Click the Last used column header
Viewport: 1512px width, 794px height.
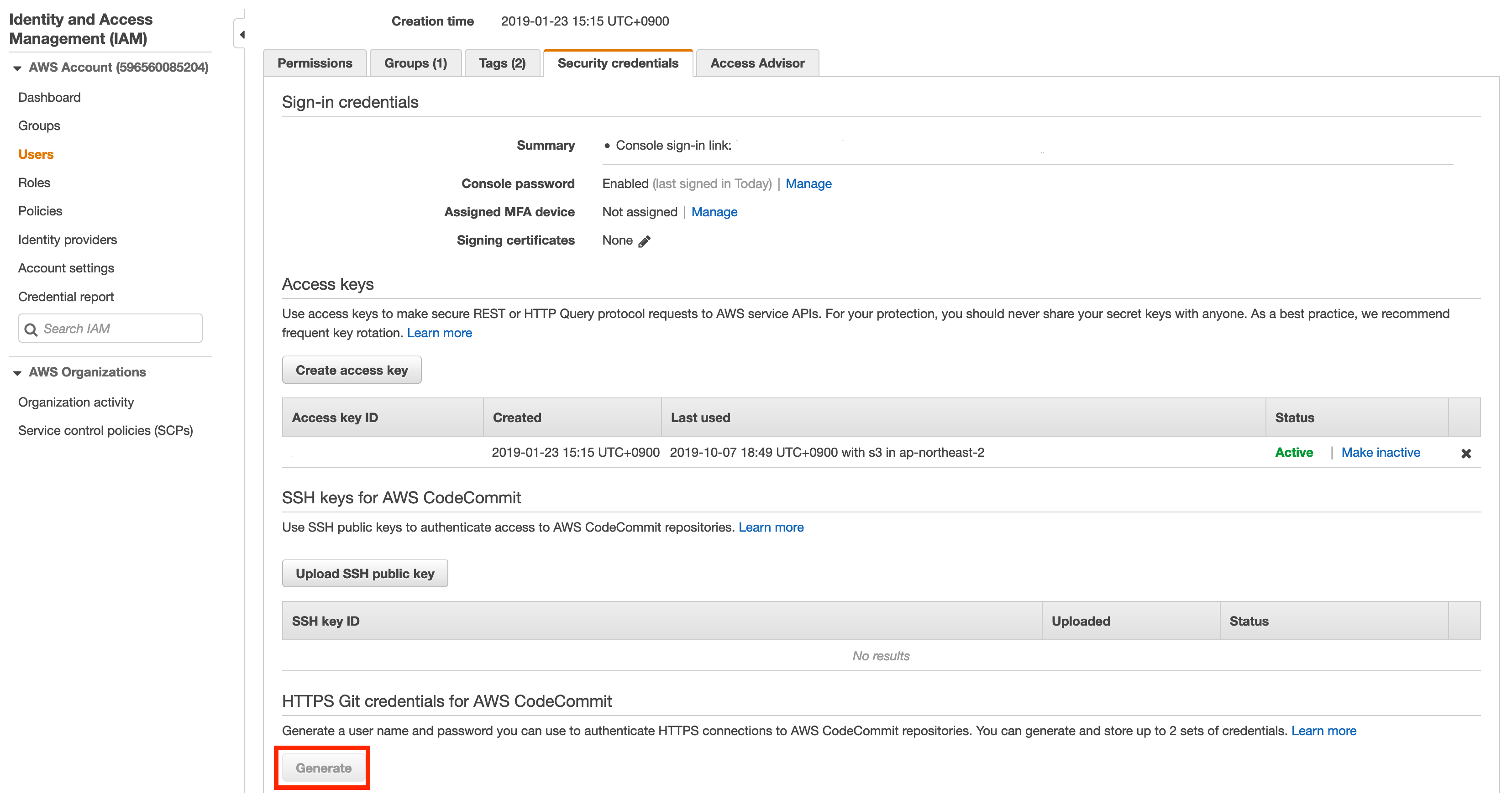[x=963, y=417]
